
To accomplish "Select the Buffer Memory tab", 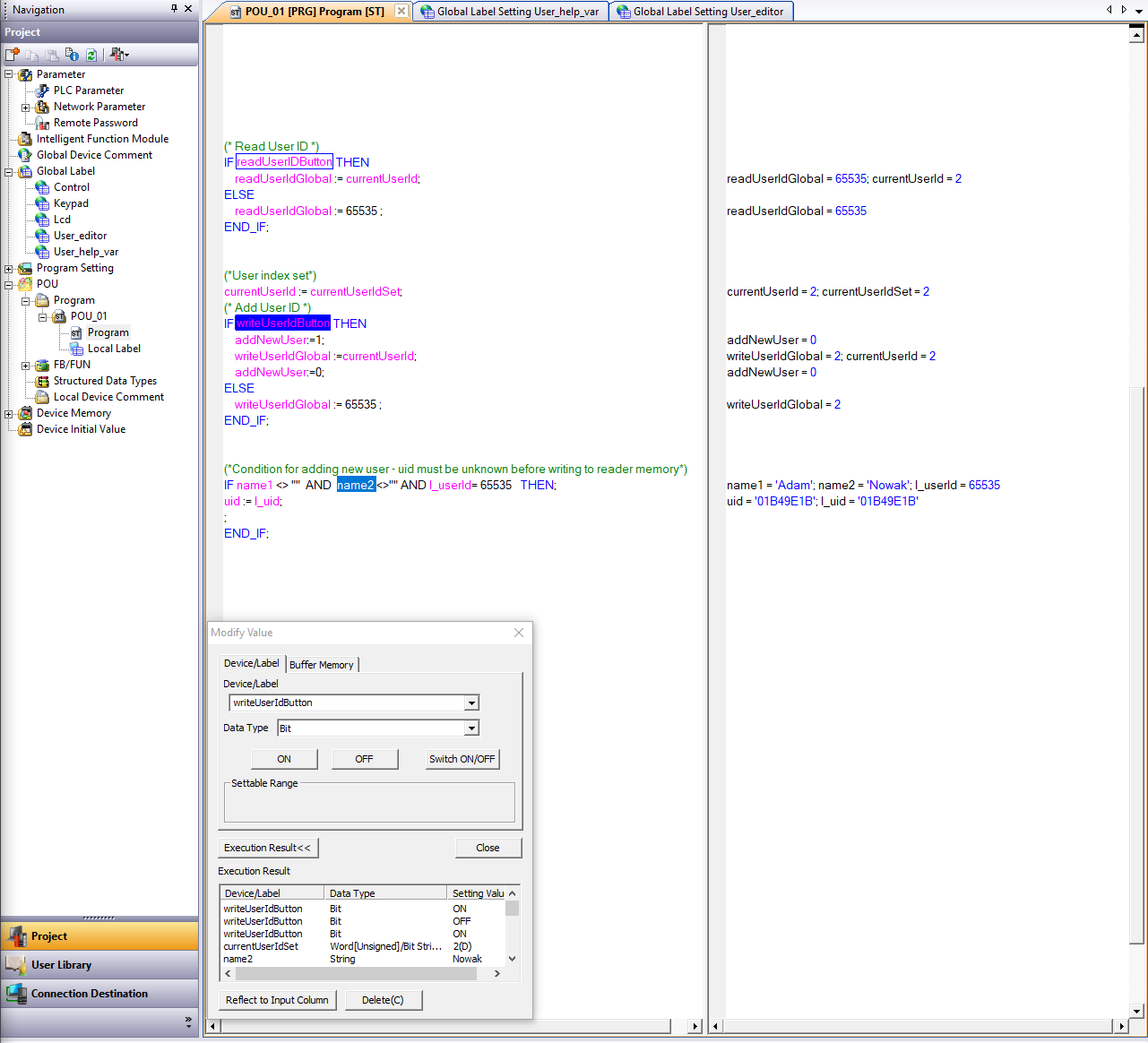I will [x=322, y=665].
